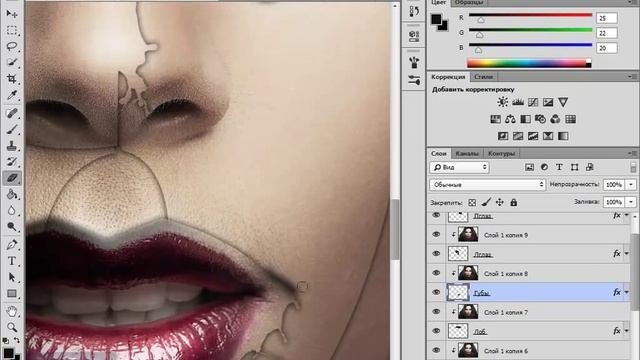Viewport: 640px width, 360px height.
Task: Select the Eyedropper tool
Action: (11, 95)
